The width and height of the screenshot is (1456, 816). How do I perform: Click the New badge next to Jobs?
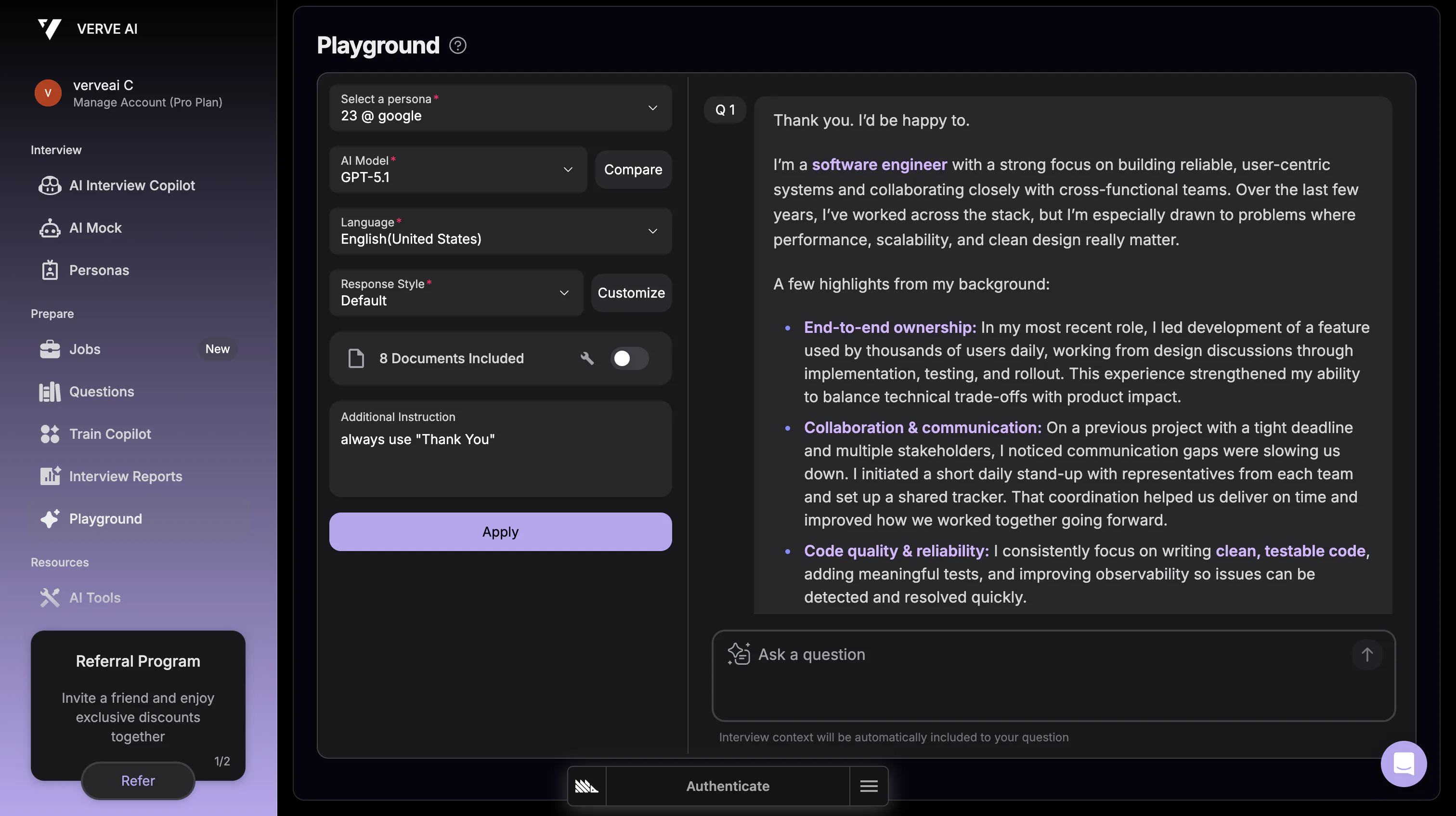point(218,349)
